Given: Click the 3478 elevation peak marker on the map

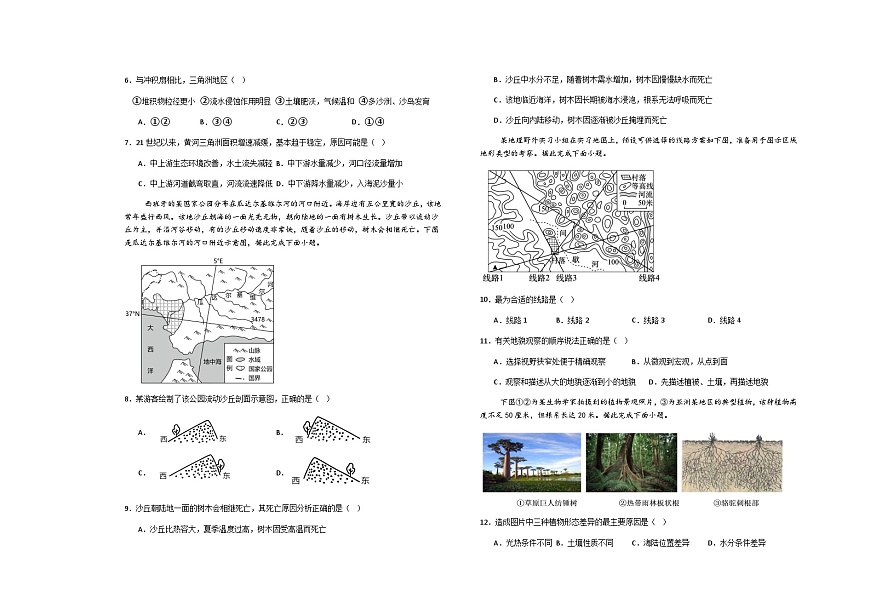Looking at the screenshot, I should pos(256,318).
